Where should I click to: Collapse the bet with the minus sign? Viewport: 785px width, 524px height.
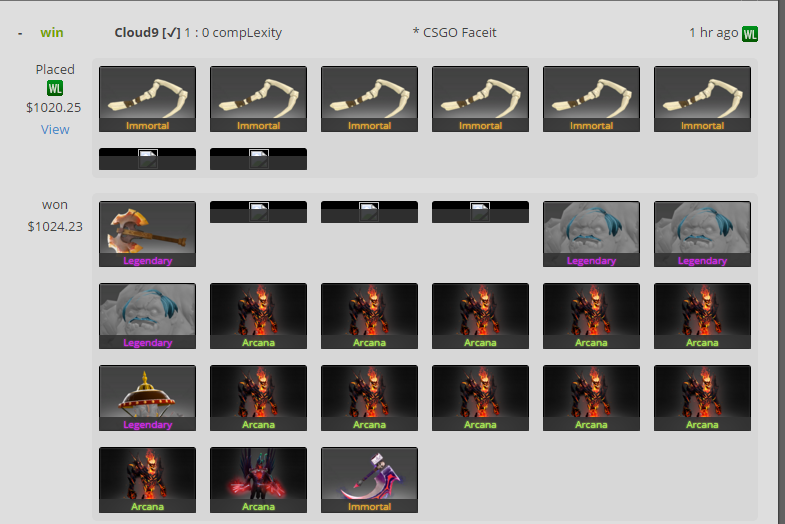point(20,34)
